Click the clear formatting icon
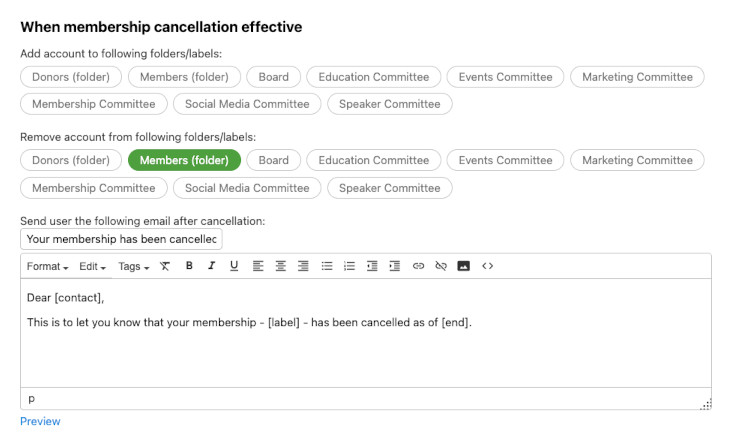 point(165,266)
